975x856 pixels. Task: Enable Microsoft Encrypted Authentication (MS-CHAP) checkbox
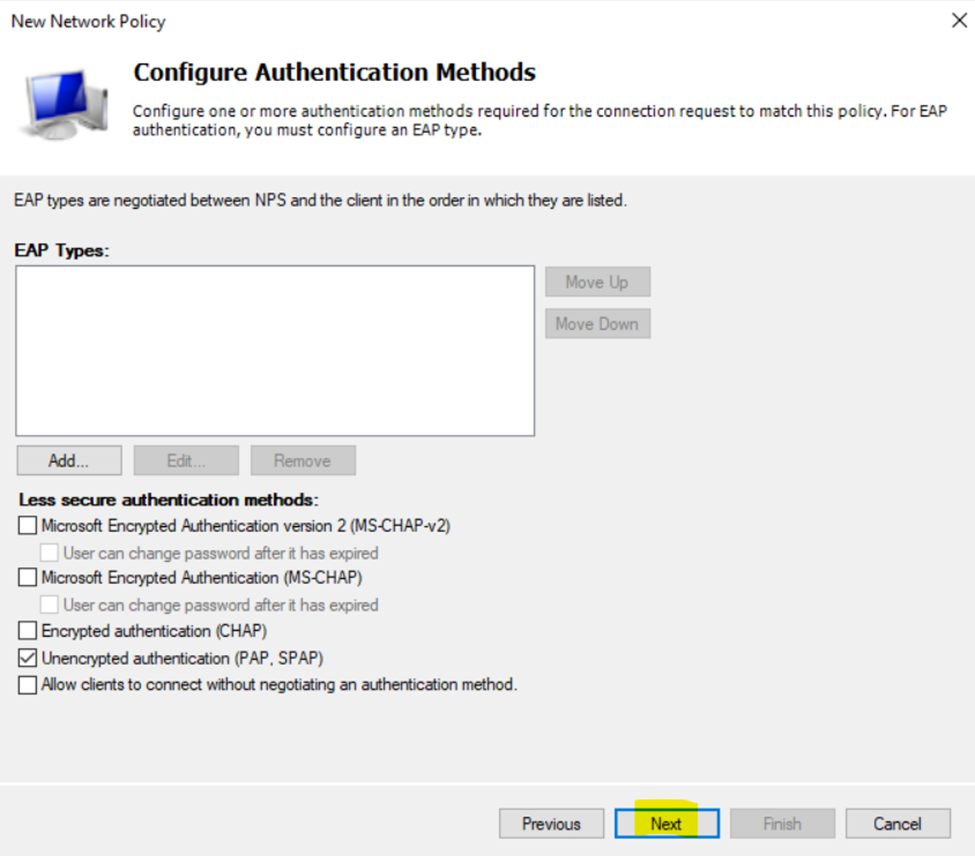27,578
